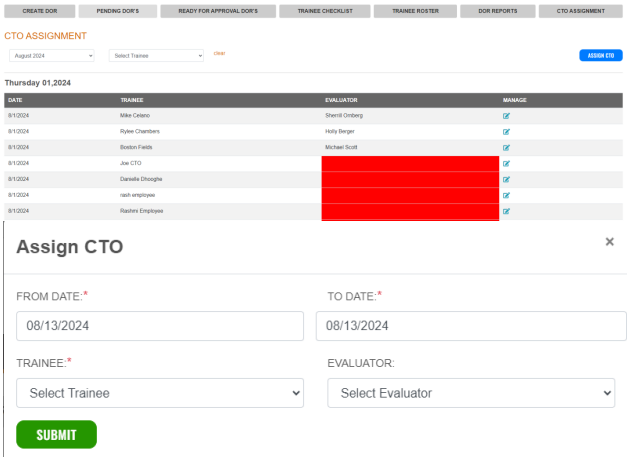Image resolution: width=631 pixels, height=457 pixels.
Task: Click the clear filter link
Action: tap(219, 53)
